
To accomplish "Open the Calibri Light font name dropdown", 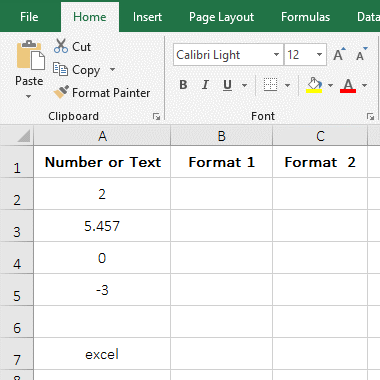I will click(x=276, y=54).
